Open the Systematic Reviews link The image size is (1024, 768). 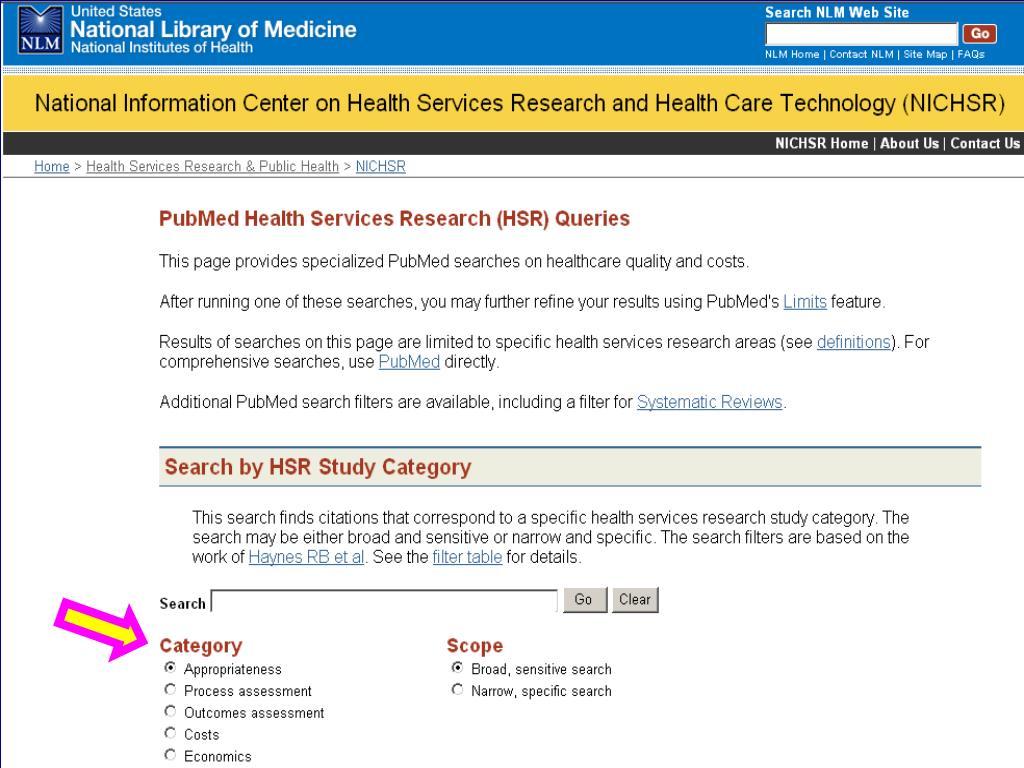(709, 402)
